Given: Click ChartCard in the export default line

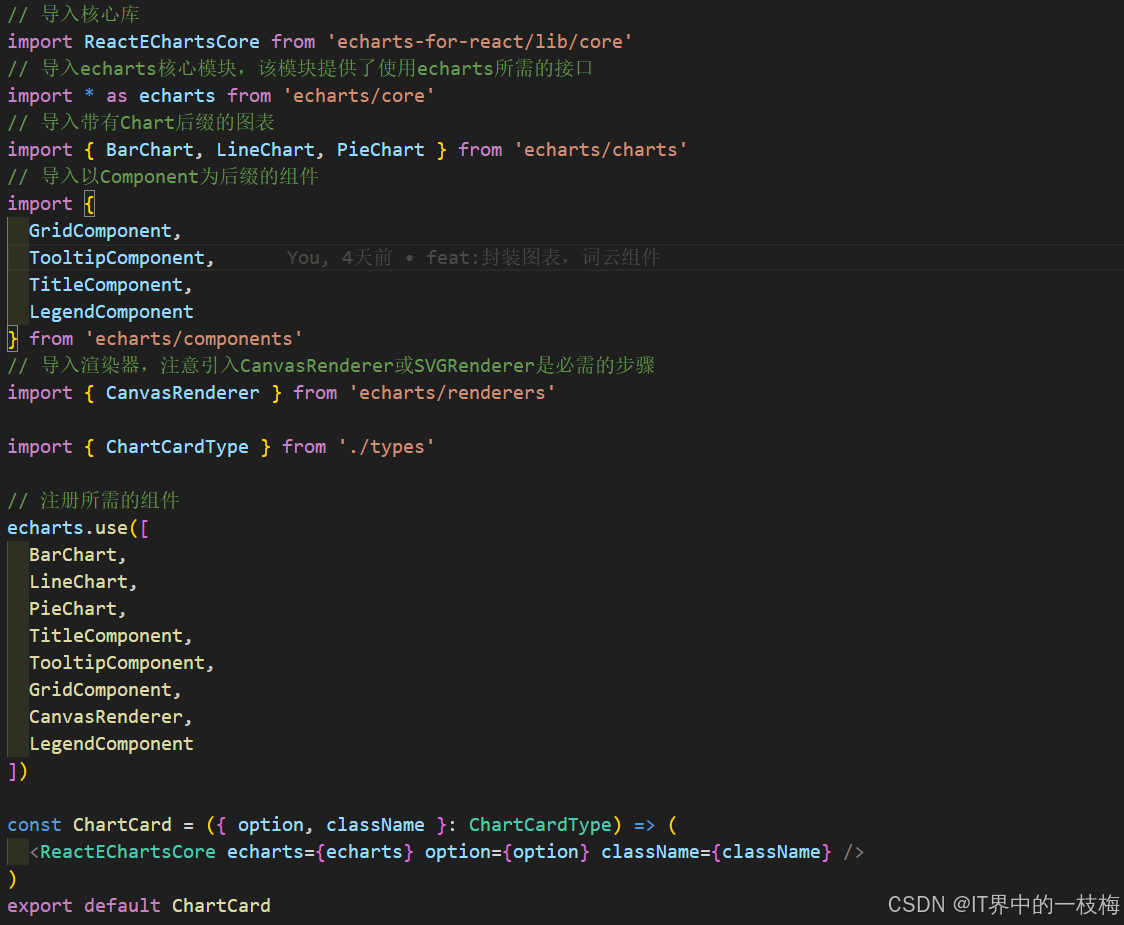Looking at the screenshot, I should point(222,906).
